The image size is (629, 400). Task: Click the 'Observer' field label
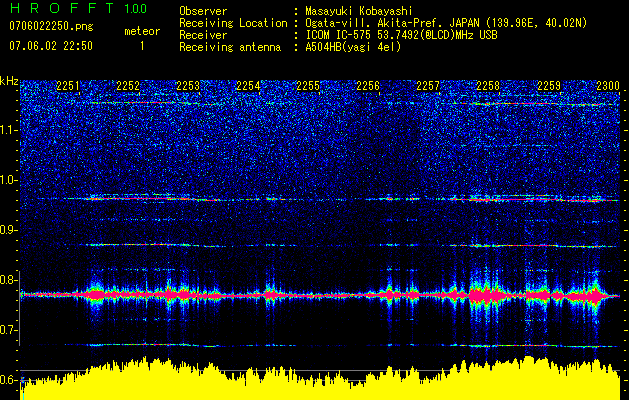click(x=203, y=11)
